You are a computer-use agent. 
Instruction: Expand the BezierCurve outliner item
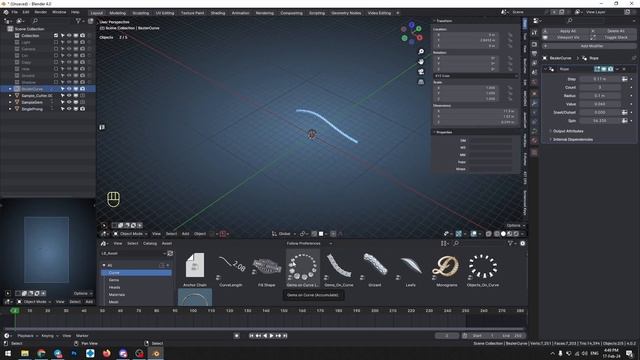[x=10, y=89]
